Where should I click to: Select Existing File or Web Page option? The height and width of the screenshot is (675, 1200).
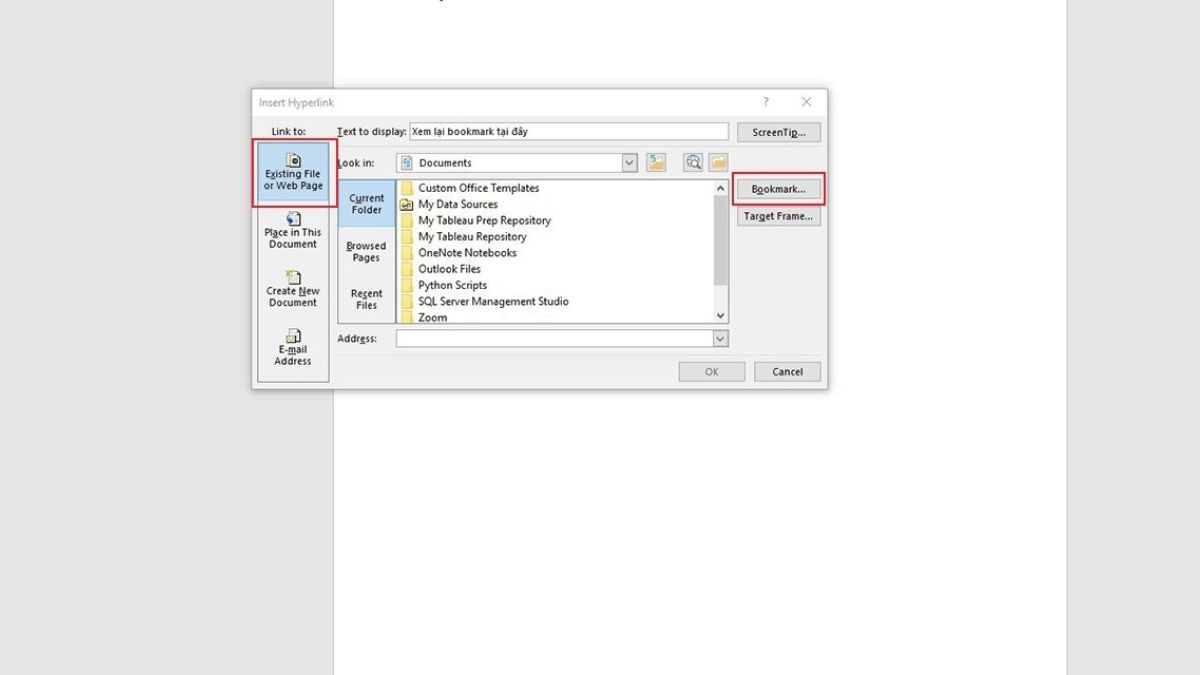click(292, 172)
